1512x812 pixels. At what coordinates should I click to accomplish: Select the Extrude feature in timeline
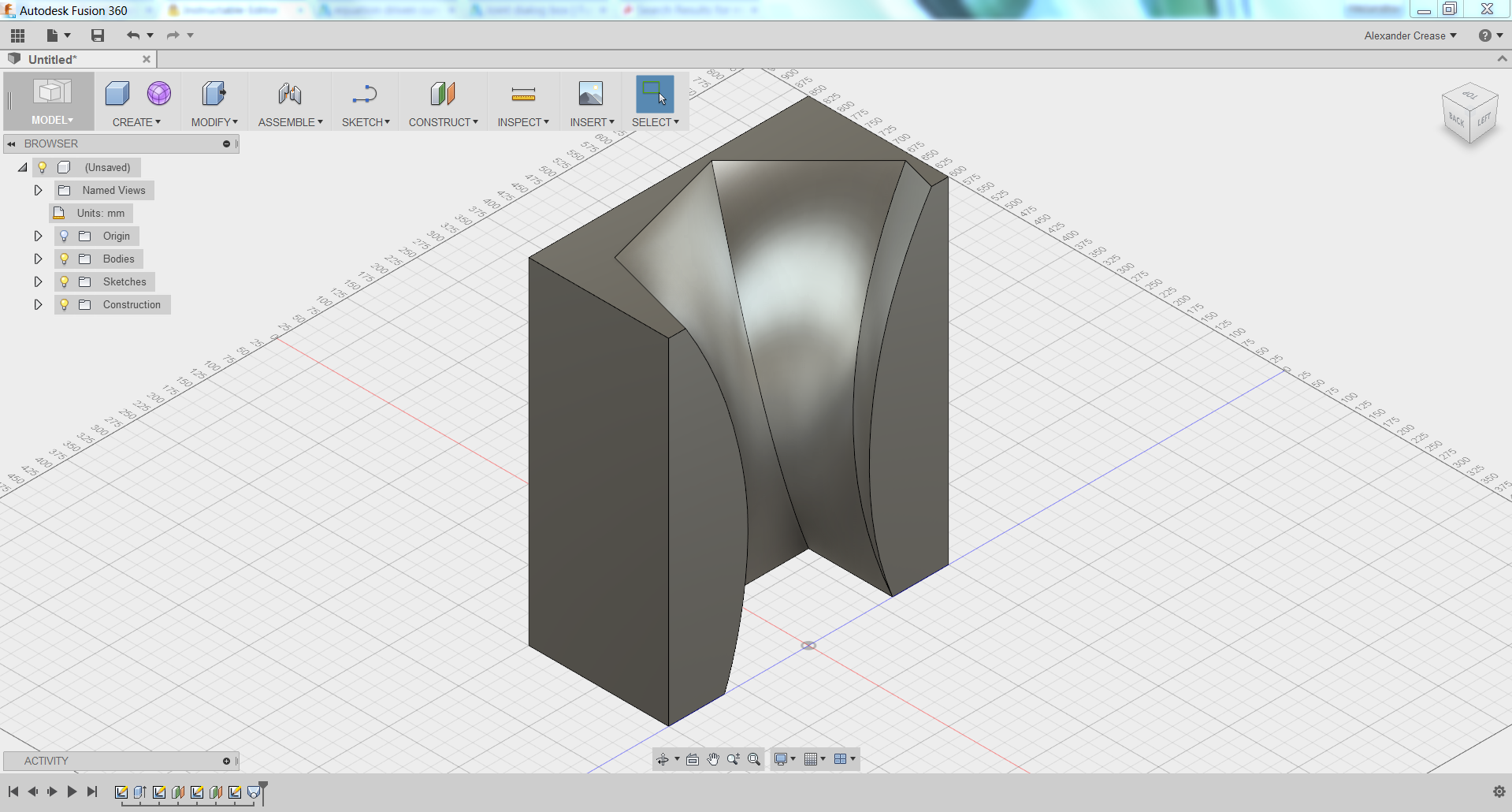(140, 792)
